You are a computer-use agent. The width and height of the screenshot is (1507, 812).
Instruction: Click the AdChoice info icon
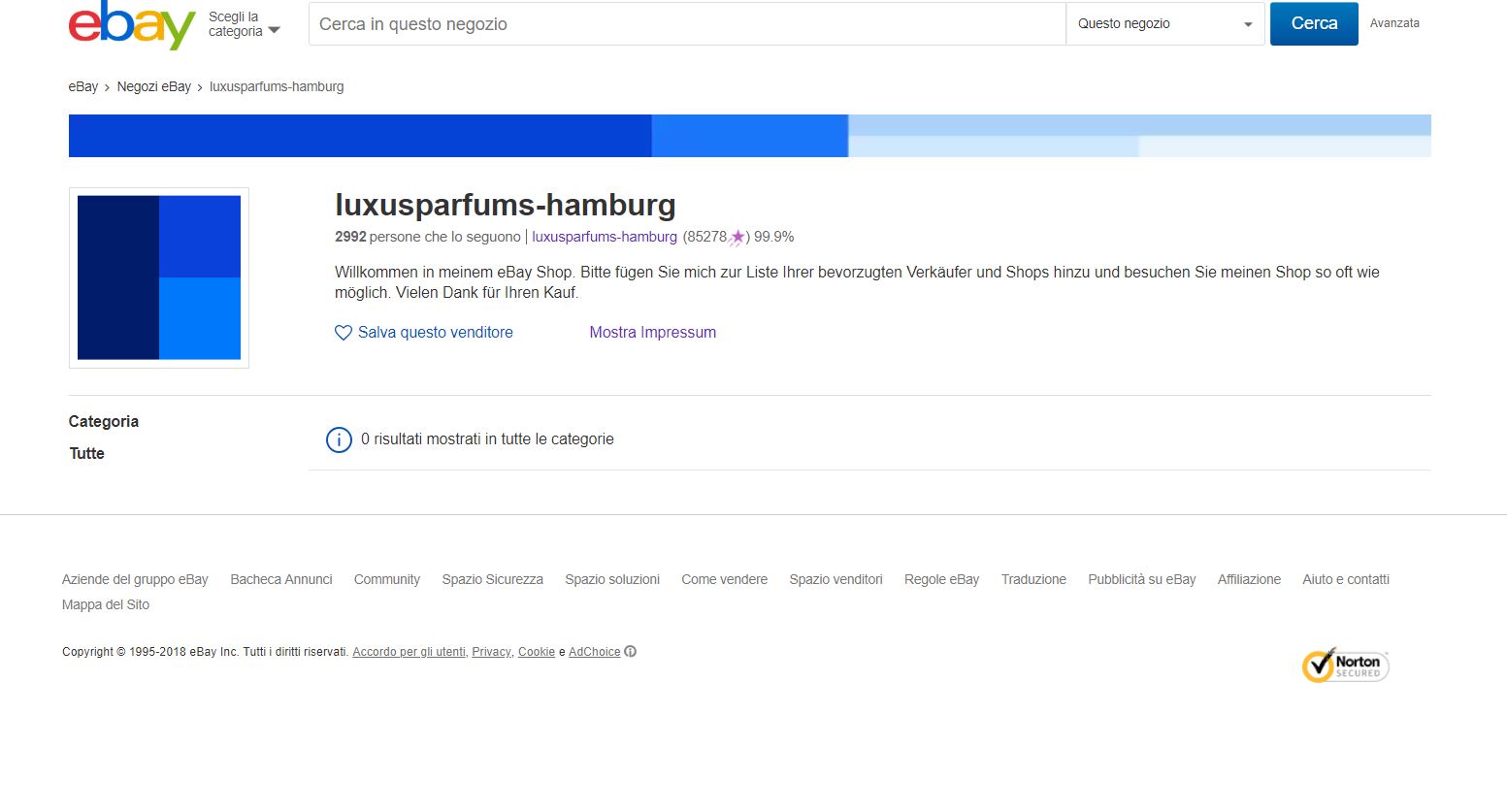(x=631, y=652)
